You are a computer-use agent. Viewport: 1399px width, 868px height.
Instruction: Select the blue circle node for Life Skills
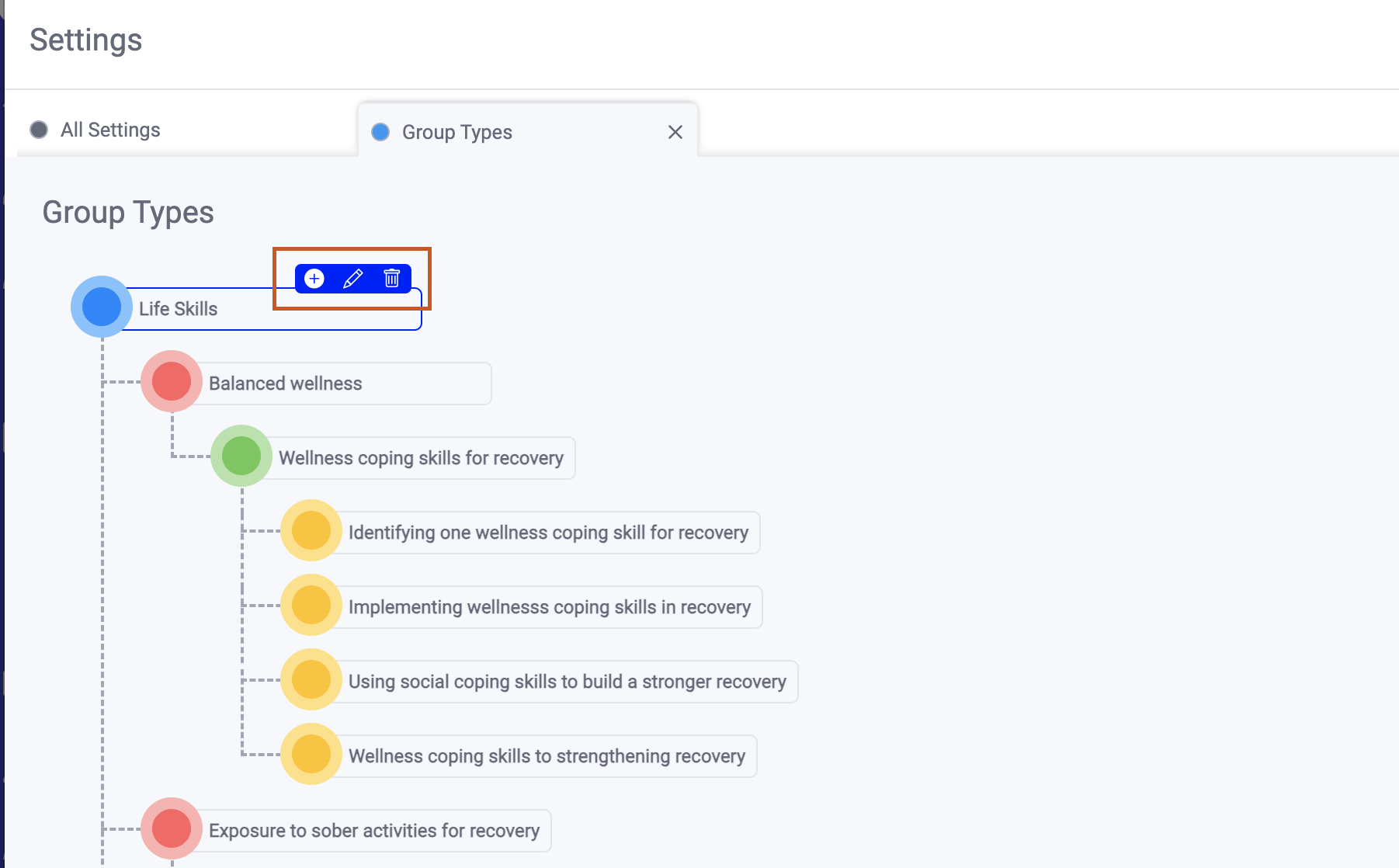pyautogui.click(x=101, y=307)
